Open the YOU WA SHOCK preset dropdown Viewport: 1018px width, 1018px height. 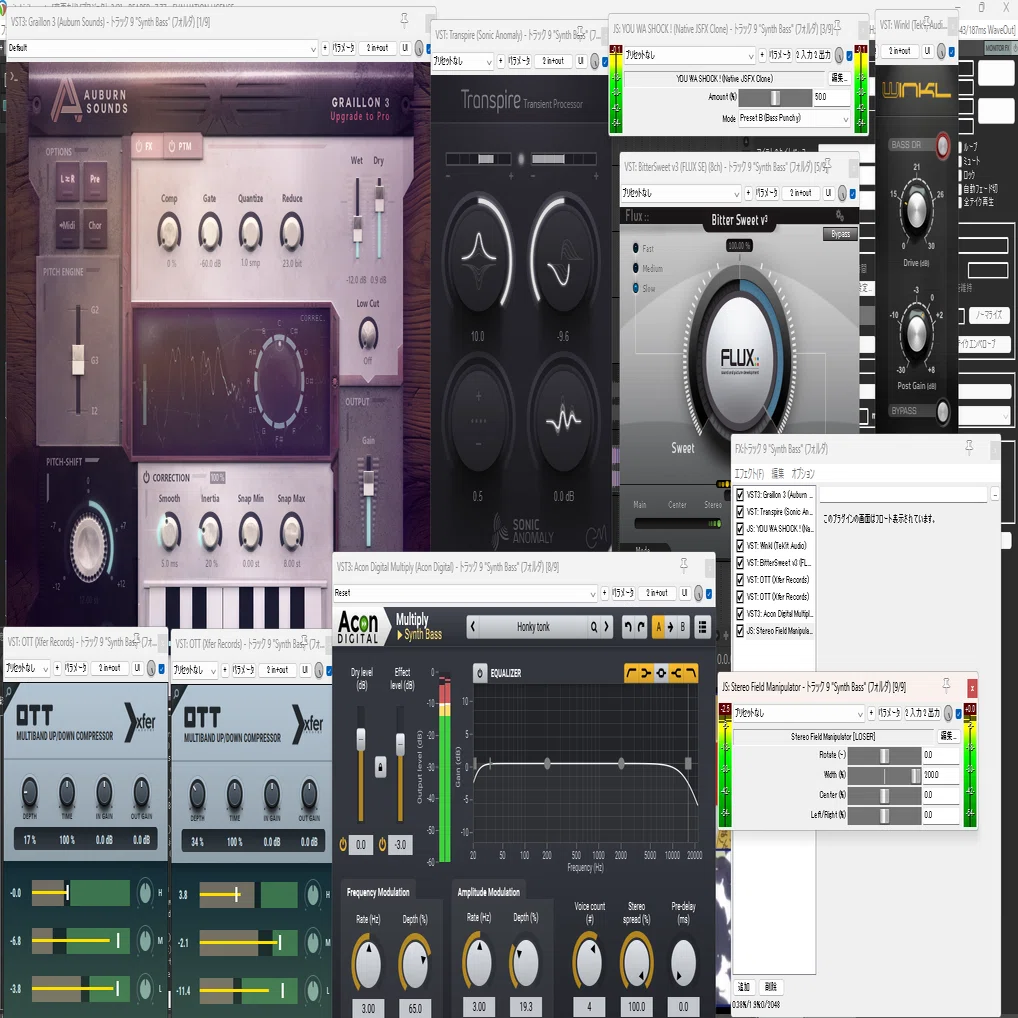[x=689, y=55]
